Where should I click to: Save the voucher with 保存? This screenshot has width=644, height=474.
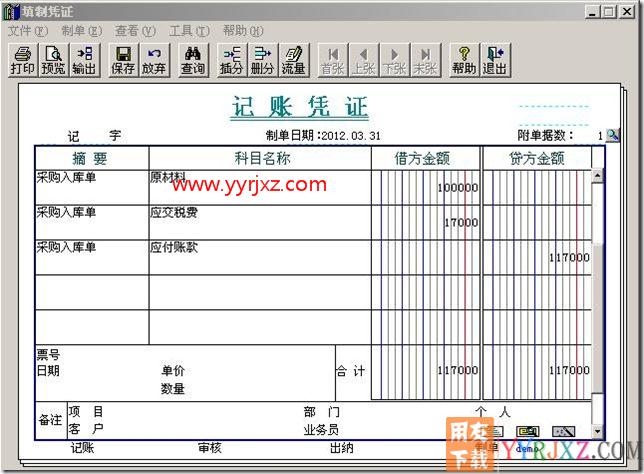click(x=123, y=60)
